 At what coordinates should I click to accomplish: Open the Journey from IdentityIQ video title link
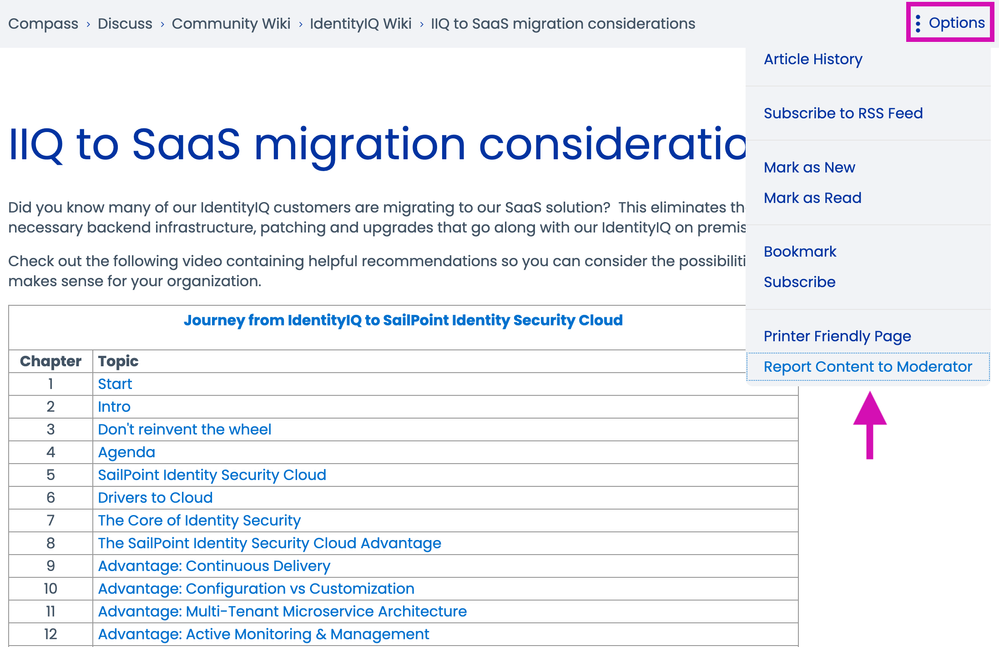[x=403, y=320]
